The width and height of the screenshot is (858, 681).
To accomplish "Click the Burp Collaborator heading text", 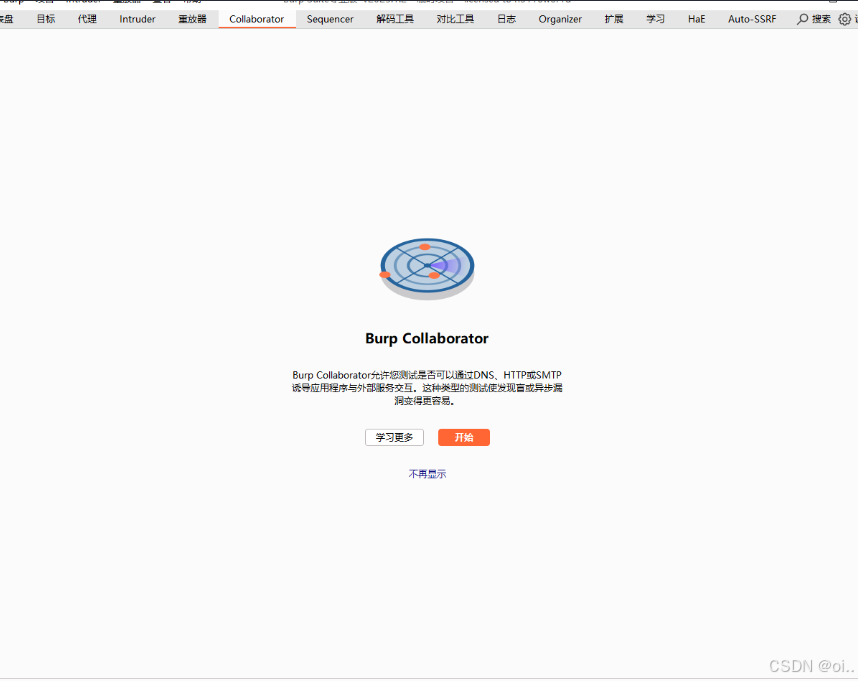I will coord(427,339).
